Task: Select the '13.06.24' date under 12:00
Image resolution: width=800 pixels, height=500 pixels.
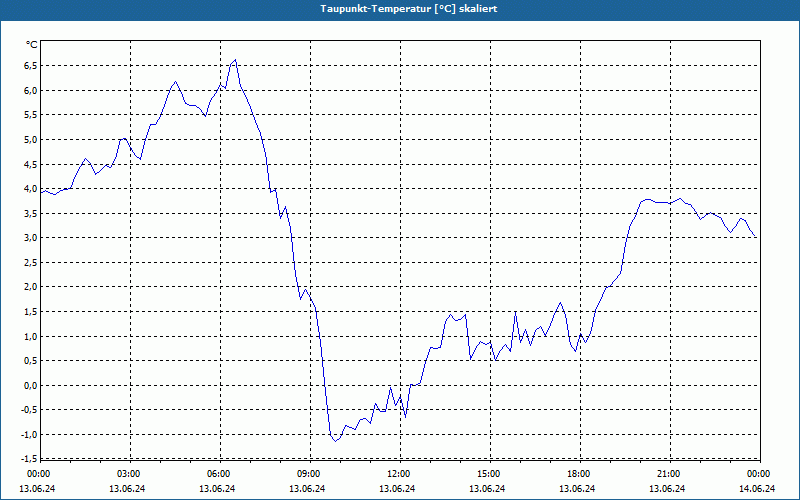Action: click(x=397, y=489)
